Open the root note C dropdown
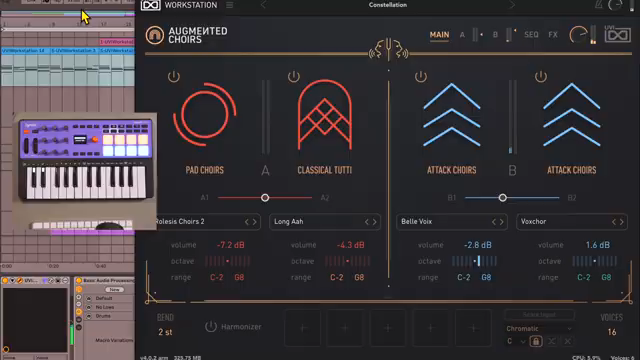 point(516,341)
